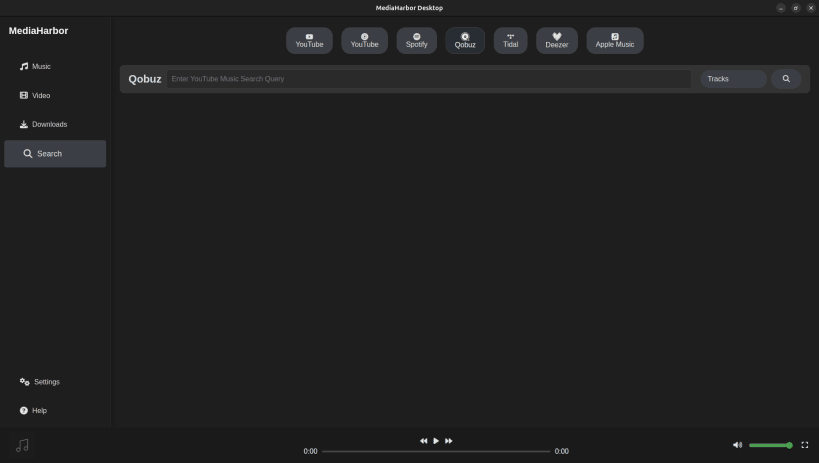
Task: Switch to the Tidal service tab
Action: [510, 41]
